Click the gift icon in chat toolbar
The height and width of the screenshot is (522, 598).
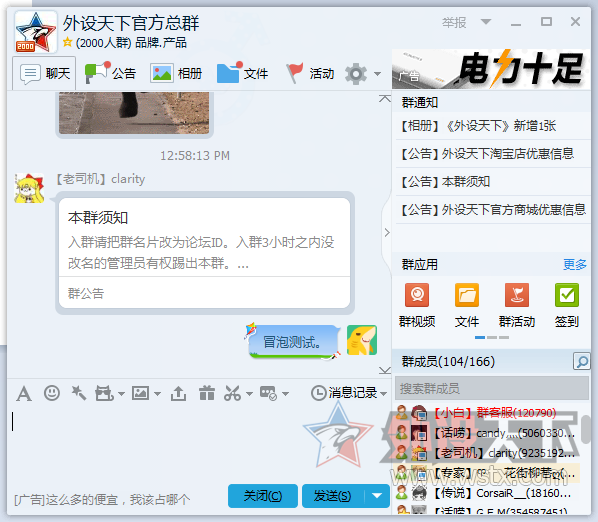[x=207, y=393]
